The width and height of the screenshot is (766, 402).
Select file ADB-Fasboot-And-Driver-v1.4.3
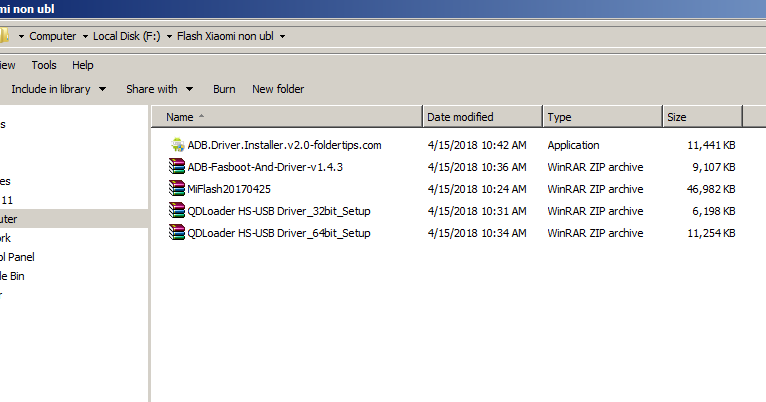tap(265, 167)
